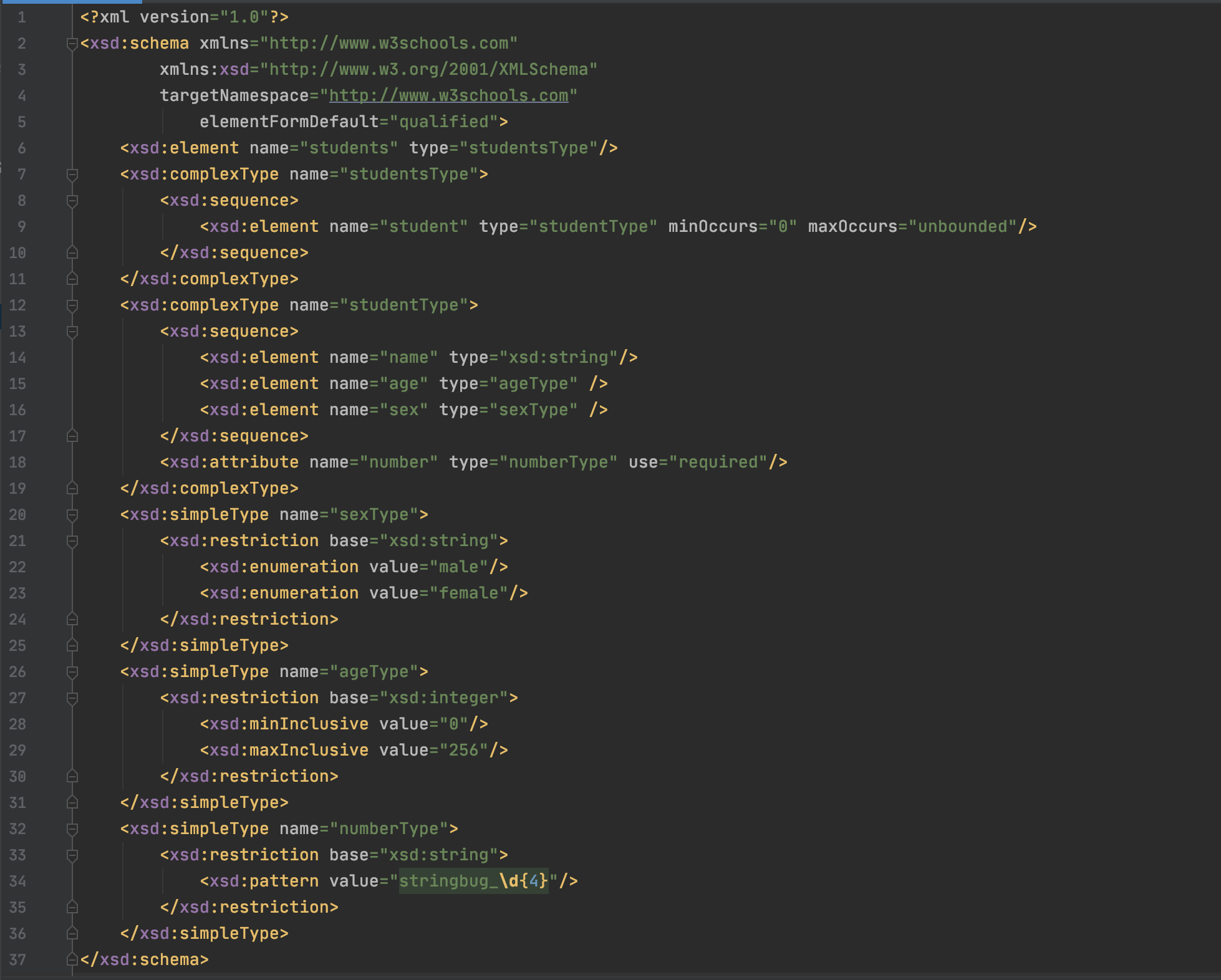Screen dimensions: 1221x980
Task: Click line number 18 in the gutter
Action: 17,463
